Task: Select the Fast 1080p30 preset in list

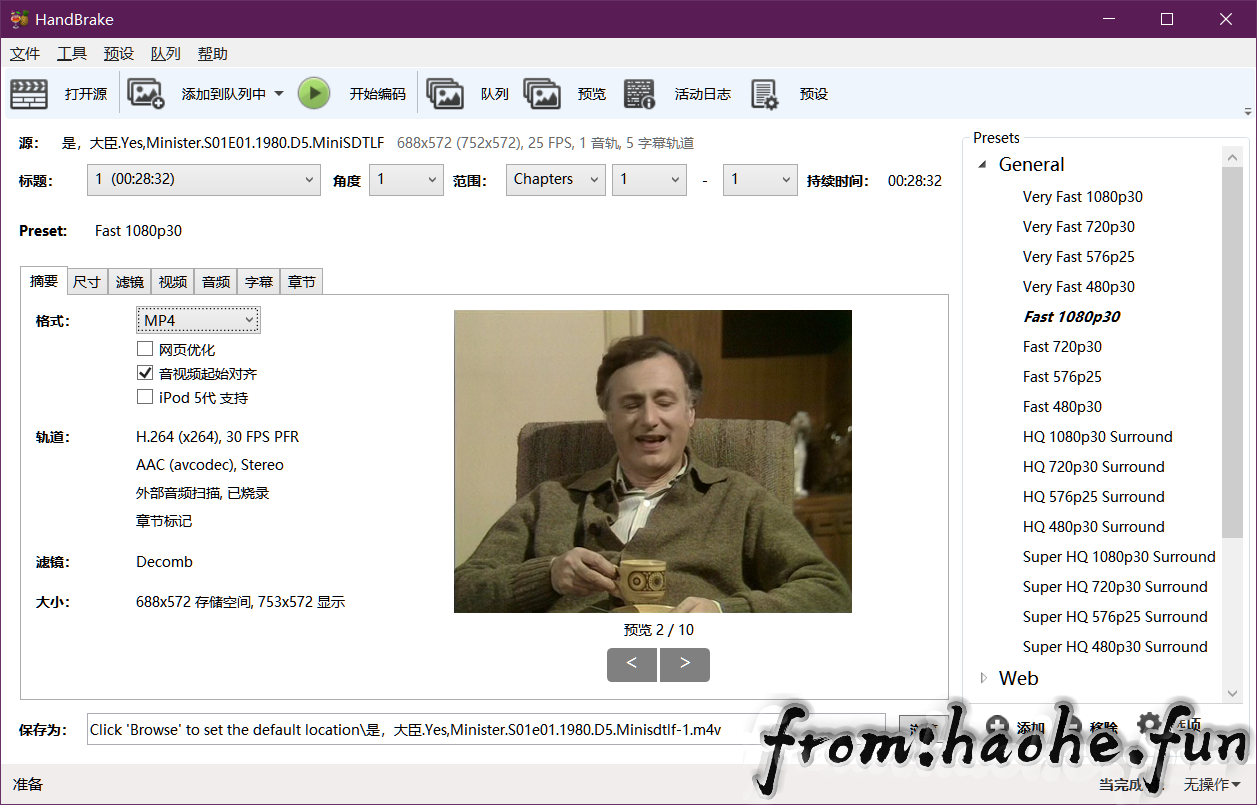Action: coord(1072,317)
